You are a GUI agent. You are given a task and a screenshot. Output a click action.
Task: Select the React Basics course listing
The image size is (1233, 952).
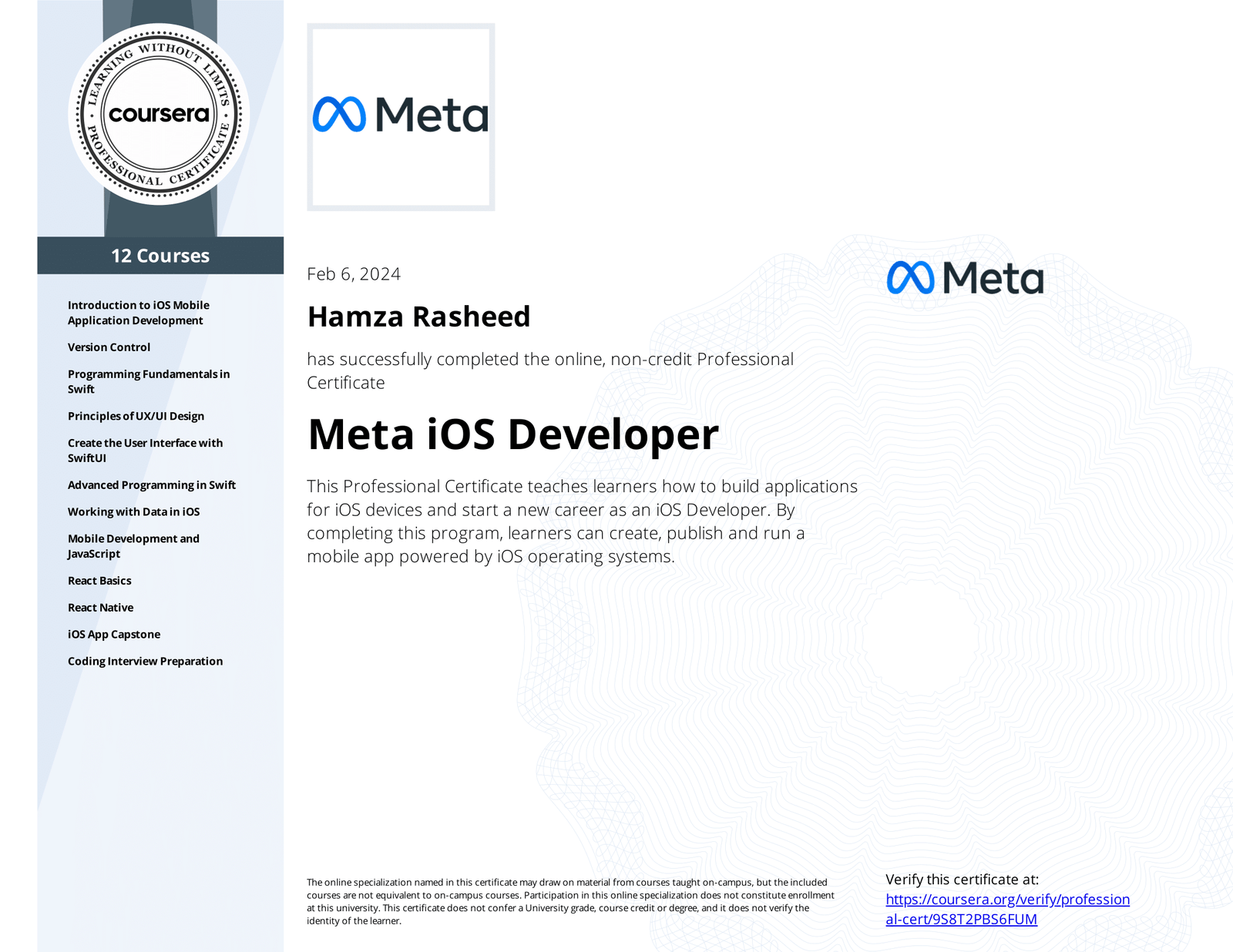pyautogui.click(x=99, y=580)
